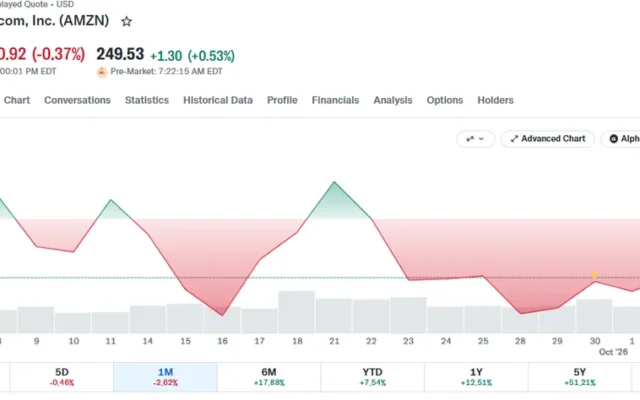Click the yellow marker dot on chart

[x=594, y=275]
